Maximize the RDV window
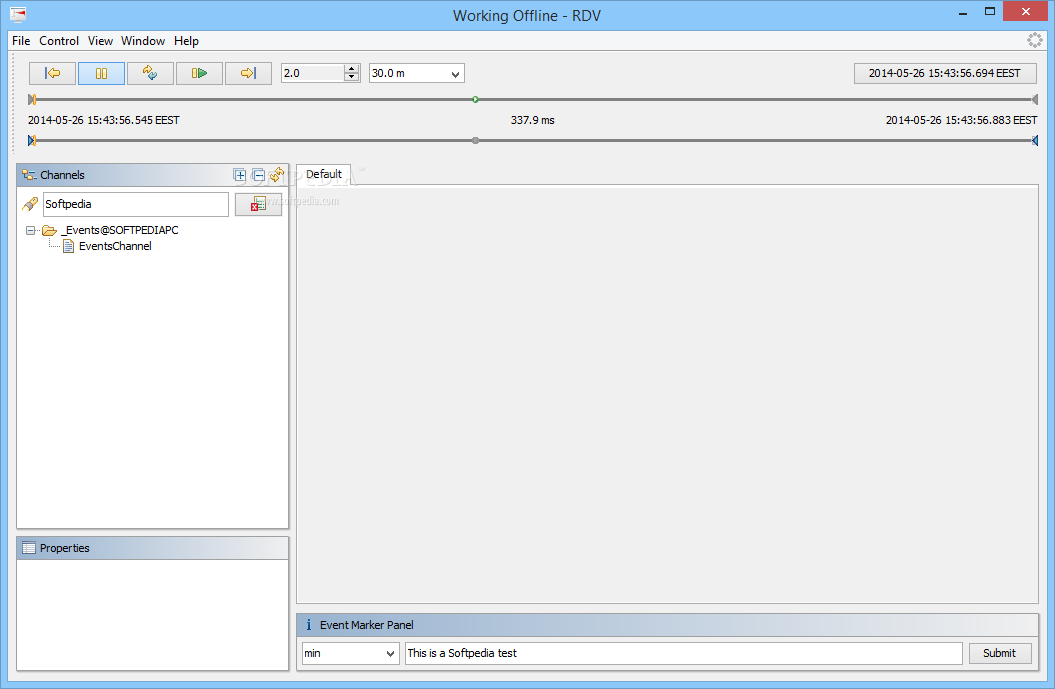The height and width of the screenshot is (689, 1055). tap(990, 11)
